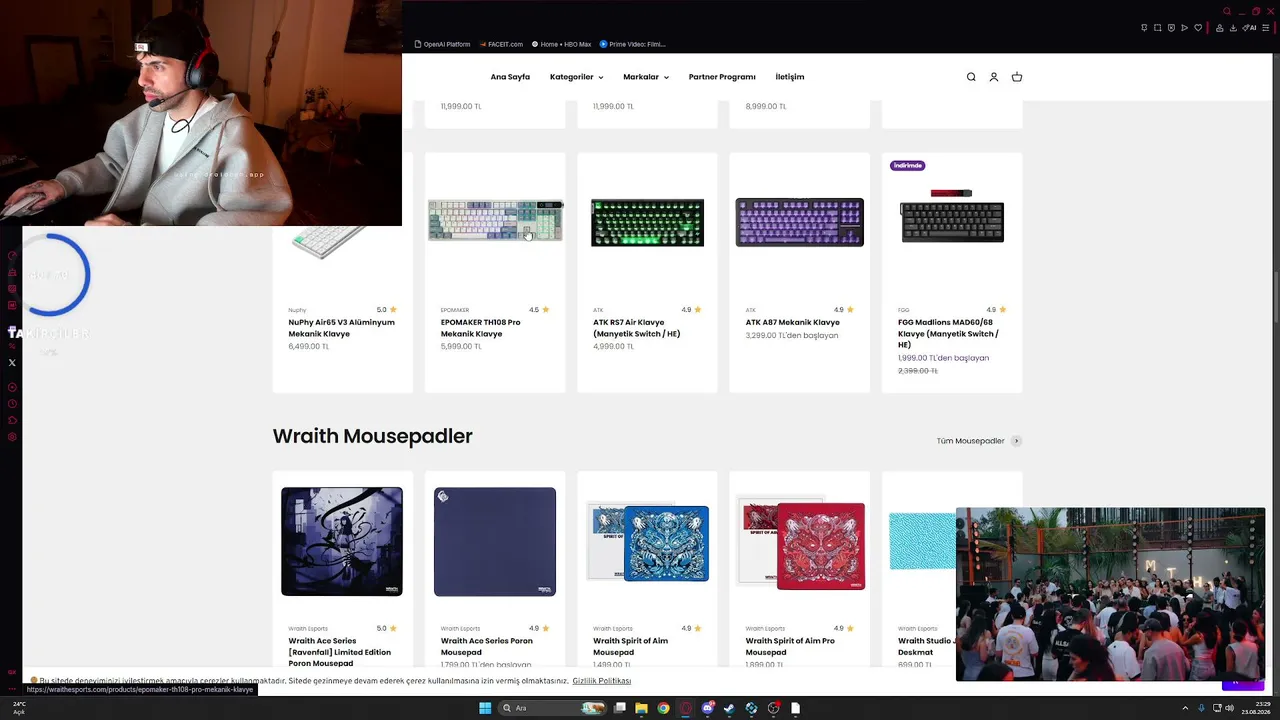Viewport: 1280px width, 720px height.
Task: Click the Windows taskbar search box
Action: click(553, 708)
